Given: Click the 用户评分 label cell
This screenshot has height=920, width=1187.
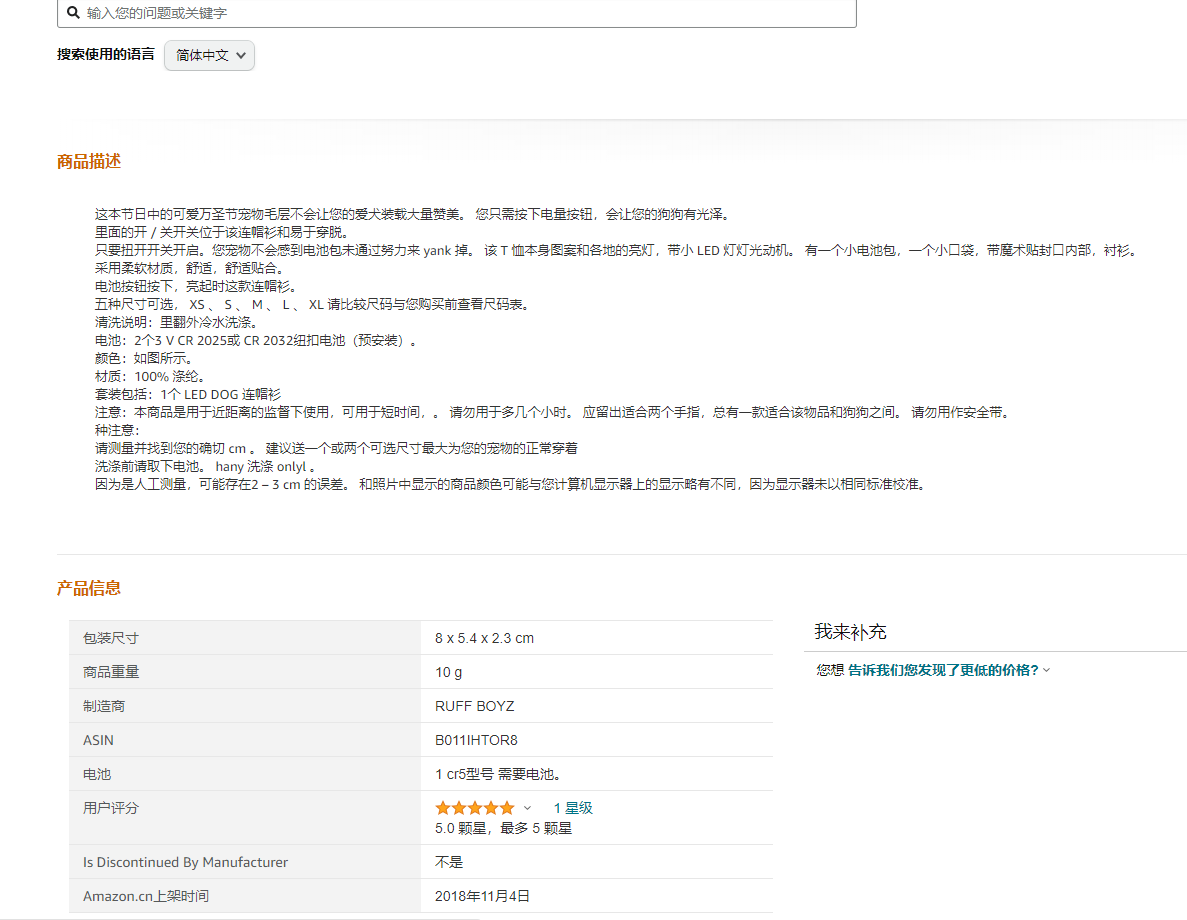Looking at the screenshot, I should [x=245, y=818].
